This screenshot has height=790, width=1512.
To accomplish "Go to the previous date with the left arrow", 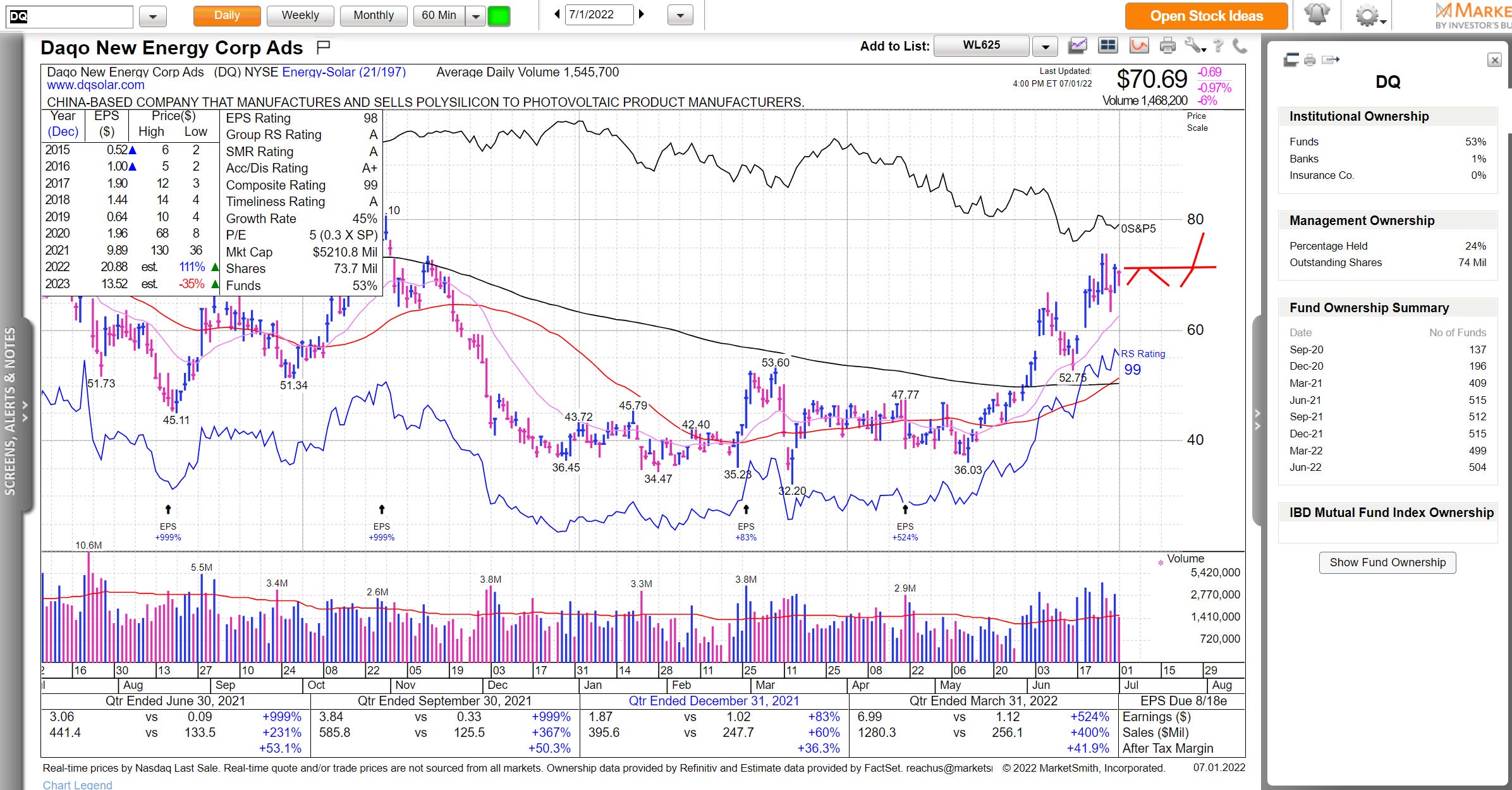I will click(x=557, y=15).
